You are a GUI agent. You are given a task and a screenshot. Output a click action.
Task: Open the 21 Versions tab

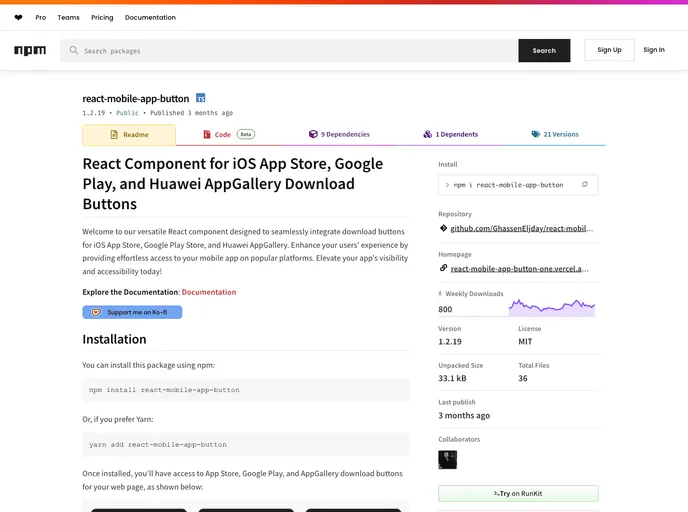[555, 134]
